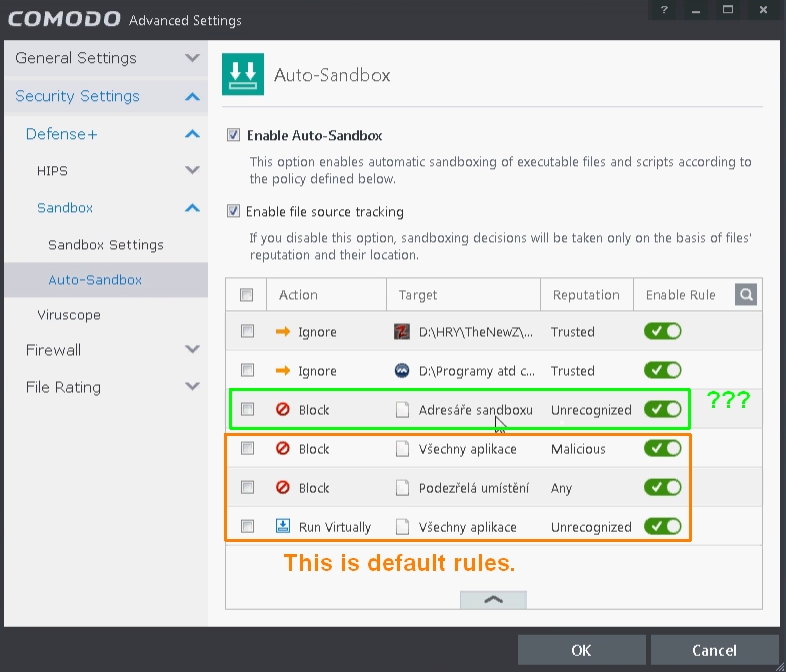Screen dimensions: 786x672
Task: Click the Run Virtually icon in last rule
Action: [282, 527]
